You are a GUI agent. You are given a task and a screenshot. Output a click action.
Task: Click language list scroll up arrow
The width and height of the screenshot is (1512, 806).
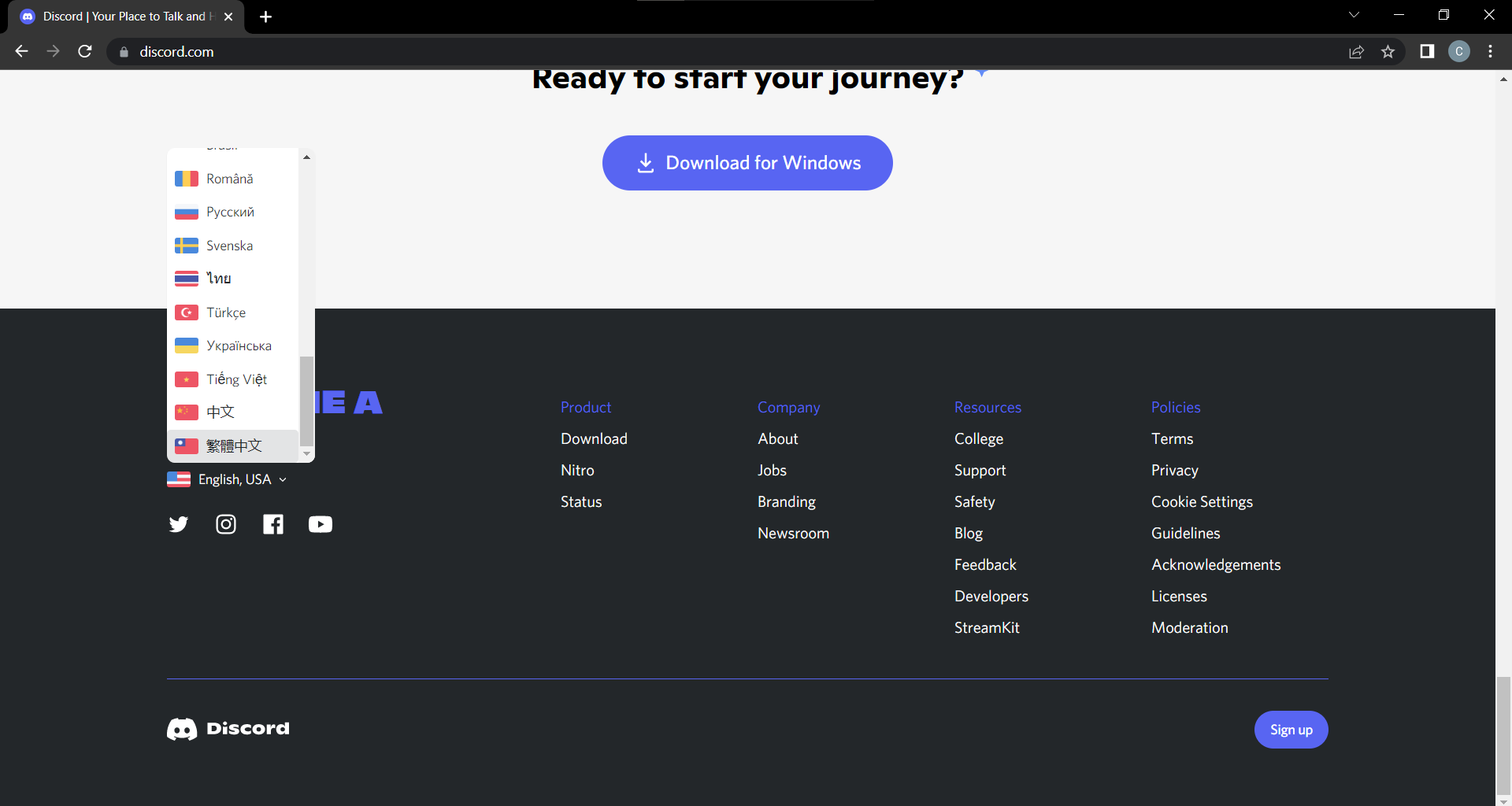pos(306,157)
